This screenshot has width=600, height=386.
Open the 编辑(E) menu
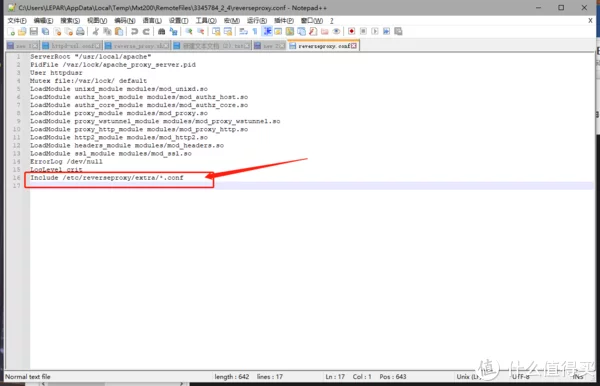pos(43,21)
